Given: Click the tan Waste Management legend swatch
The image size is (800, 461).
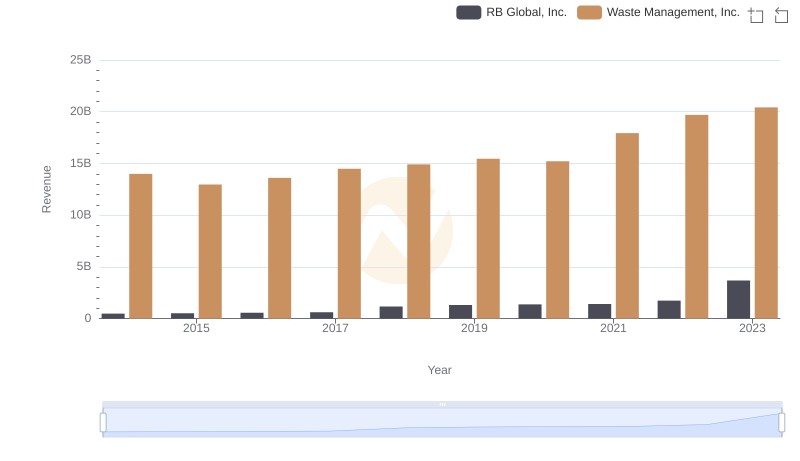Looking at the screenshot, I should (590, 12).
